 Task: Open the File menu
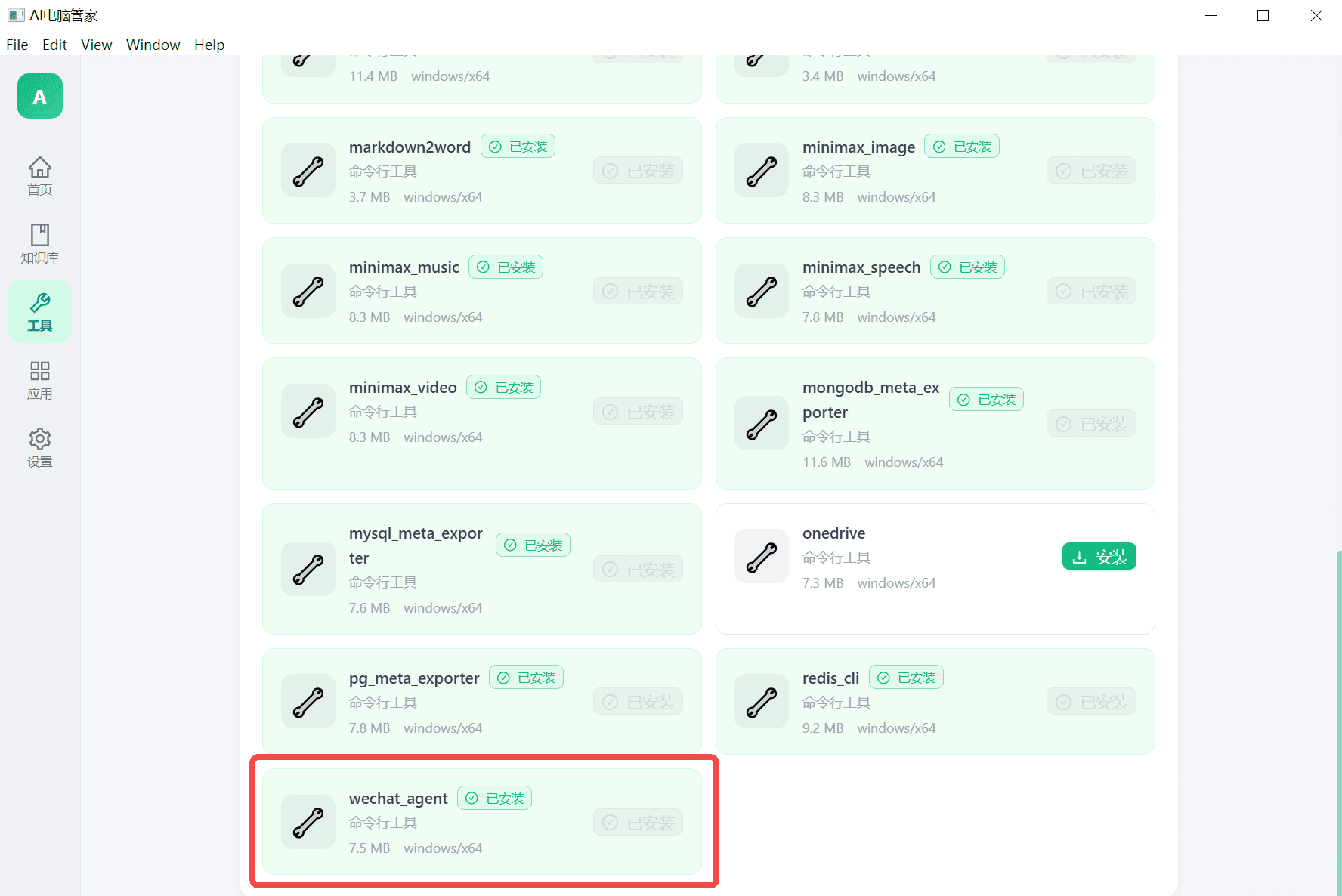coord(17,45)
